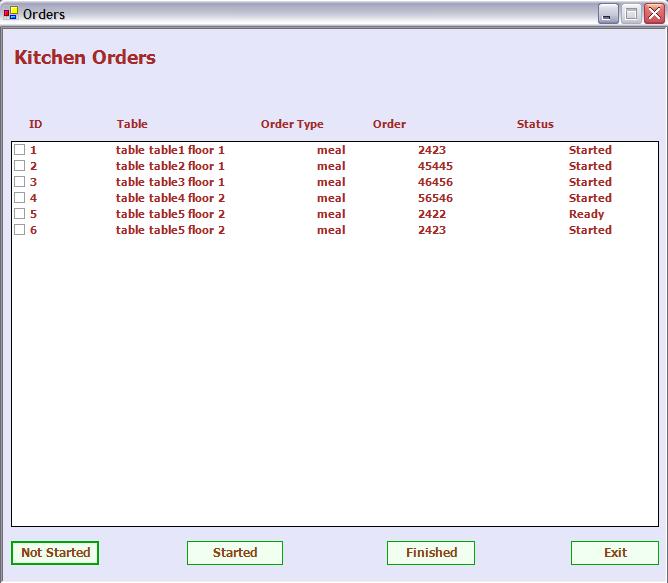Image resolution: width=668 pixels, height=583 pixels.
Task: Mark the checkbox for order ID 6
Action: pos(19,230)
